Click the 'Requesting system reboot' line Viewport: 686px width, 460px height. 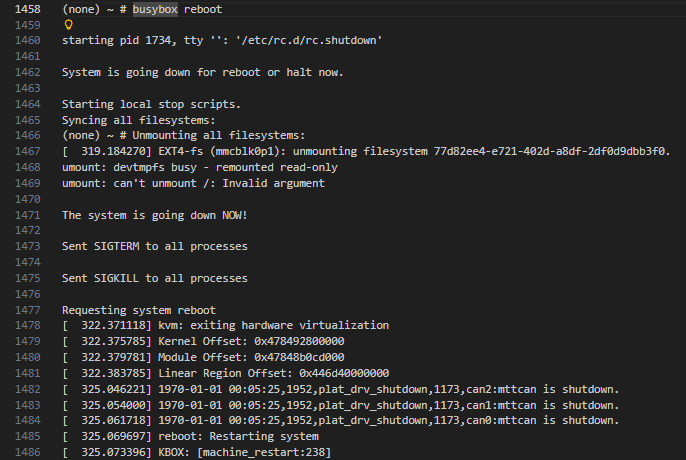coord(138,310)
